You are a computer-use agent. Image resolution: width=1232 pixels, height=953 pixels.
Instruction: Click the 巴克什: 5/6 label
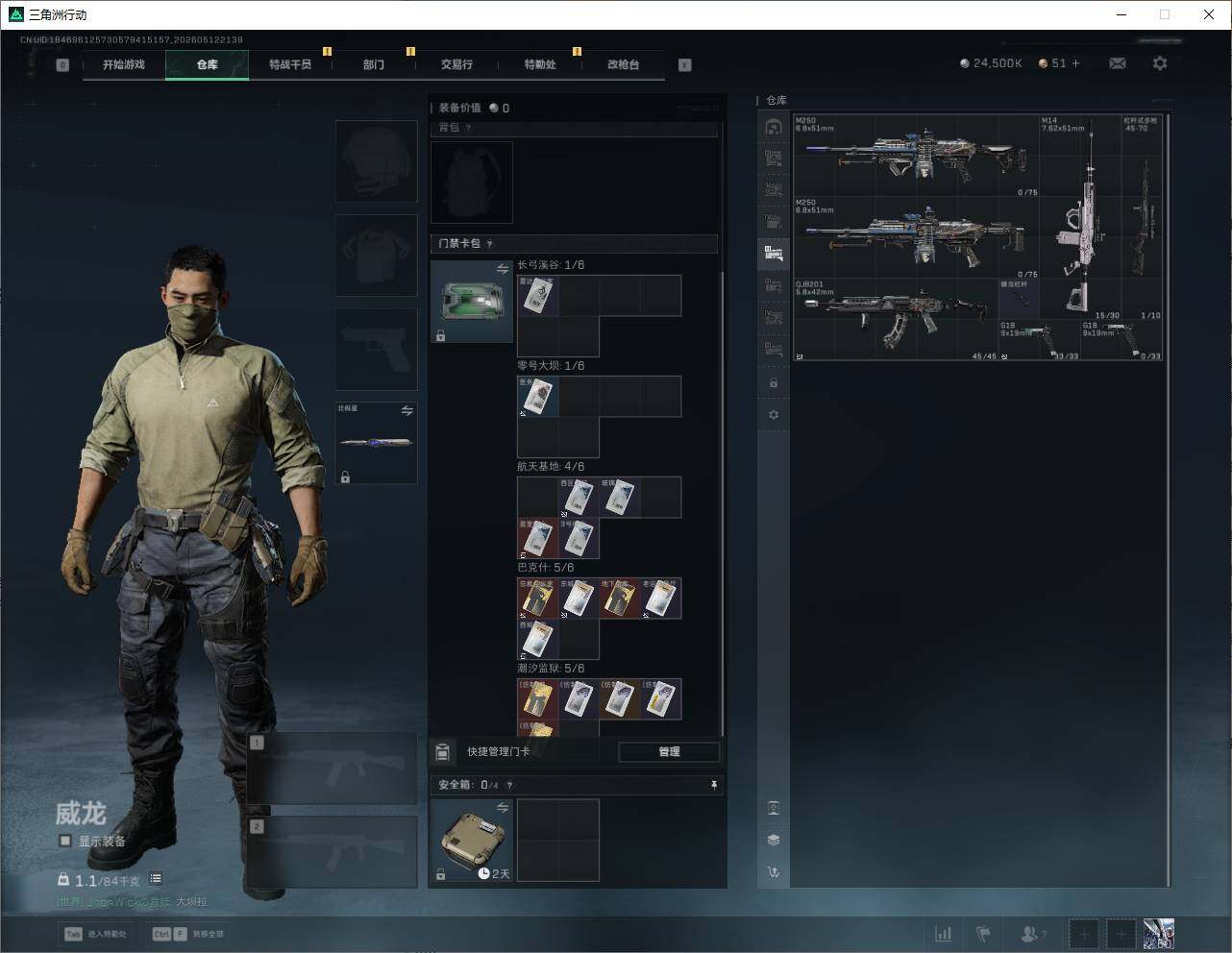(546, 568)
